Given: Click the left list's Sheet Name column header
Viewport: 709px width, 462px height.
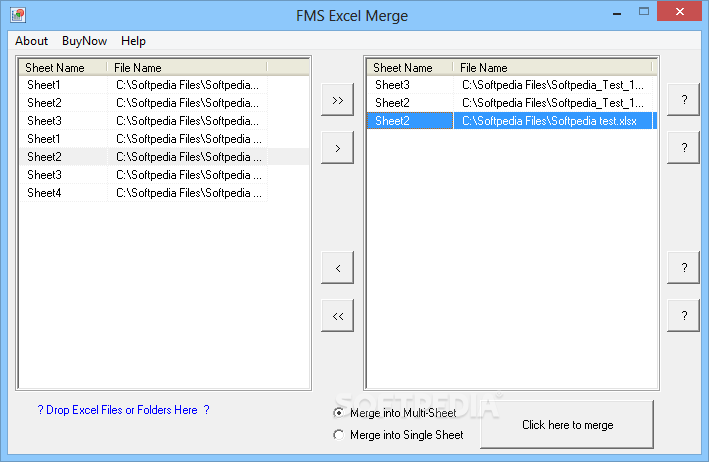Looking at the screenshot, I should 63,68.
